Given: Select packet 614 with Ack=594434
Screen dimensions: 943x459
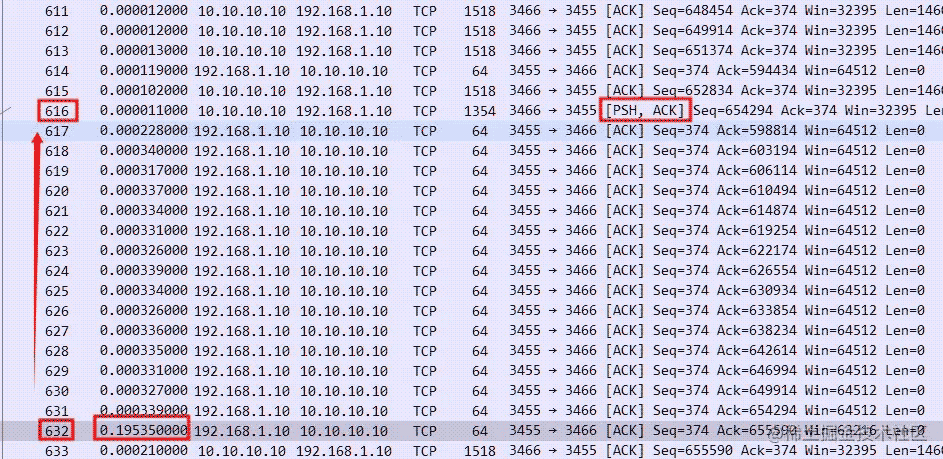Looking at the screenshot, I should click(x=472, y=71).
